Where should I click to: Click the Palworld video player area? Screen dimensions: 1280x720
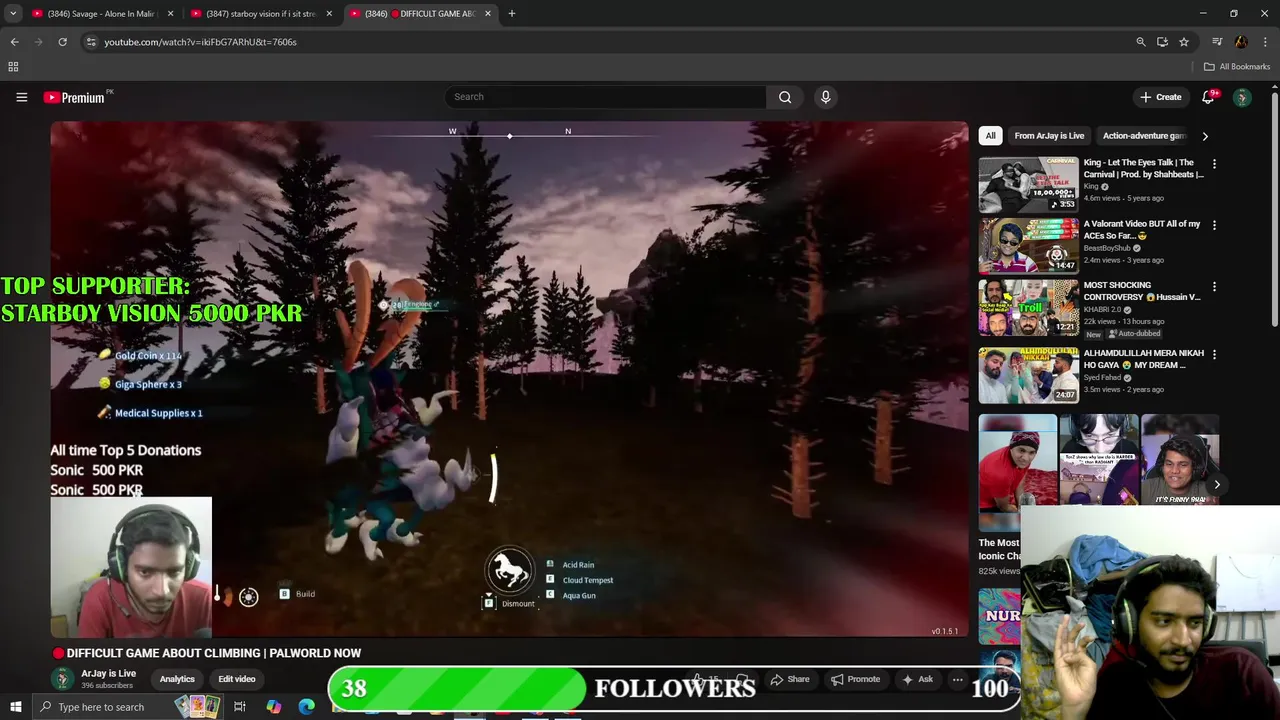[509, 379]
